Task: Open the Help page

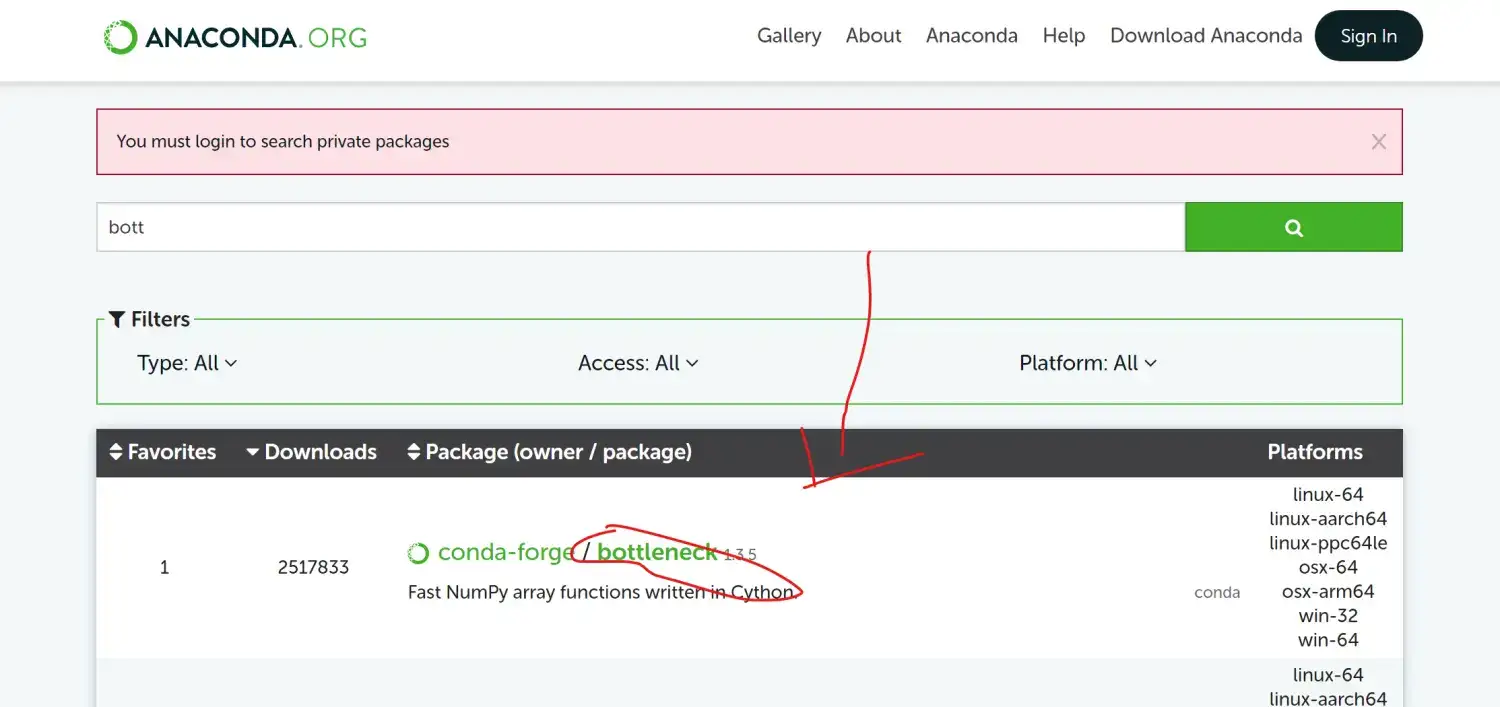Action: [x=1063, y=36]
